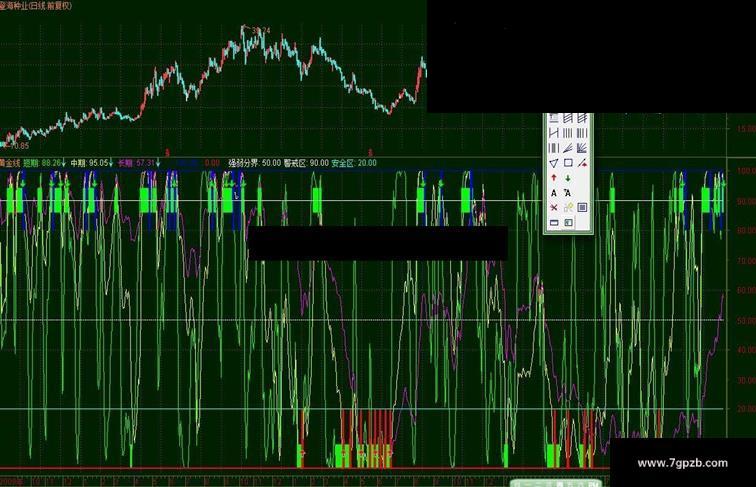Place a red up arrow marker
The image size is (756, 487).
click(x=554, y=178)
